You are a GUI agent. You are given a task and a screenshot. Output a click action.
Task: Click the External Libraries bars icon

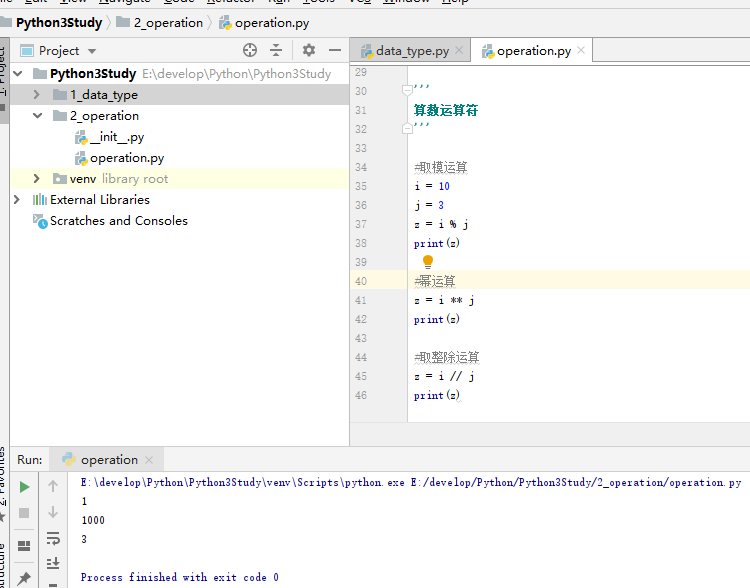click(x=40, y=200)
